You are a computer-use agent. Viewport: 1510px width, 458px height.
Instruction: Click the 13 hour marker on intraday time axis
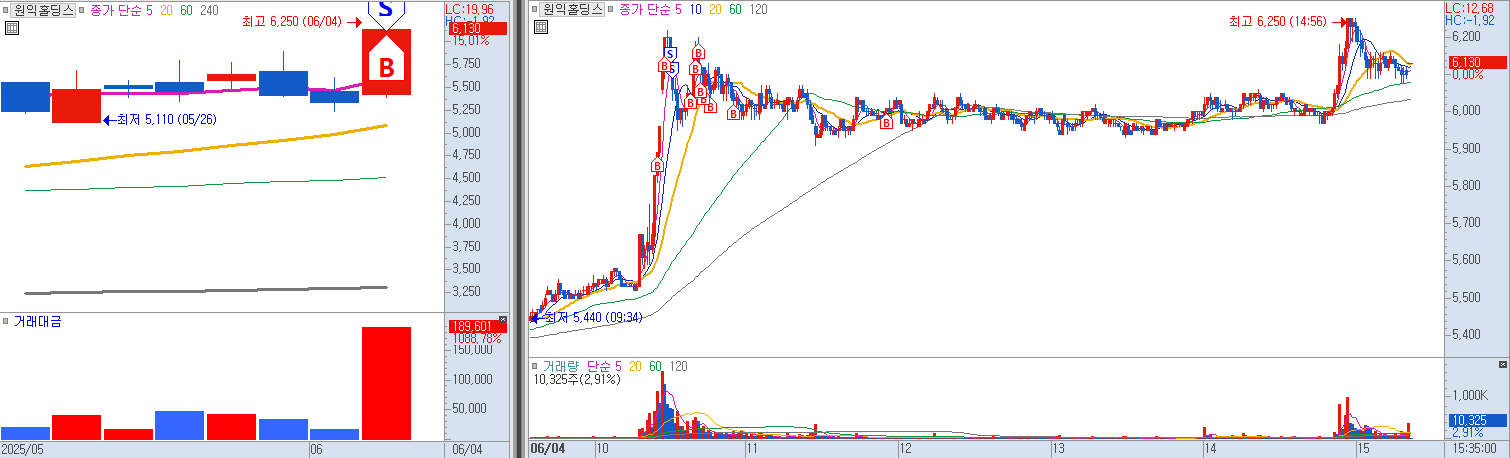1056,450
